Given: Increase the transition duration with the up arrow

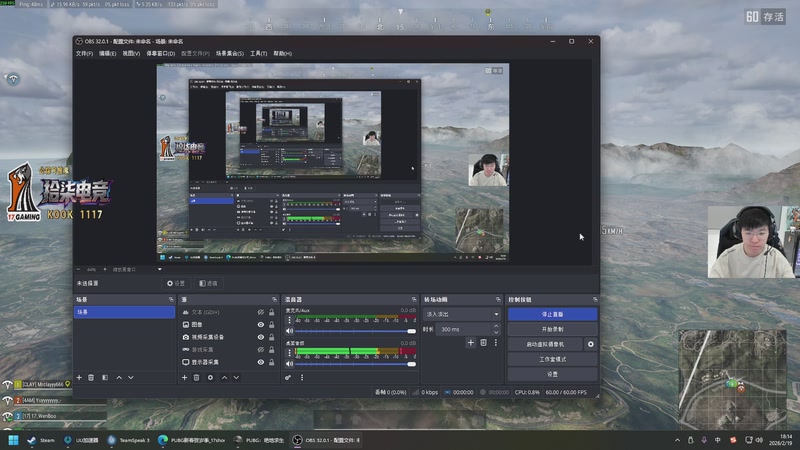Looking at the screenshot, I should pyautogui.click(x=496, y=327).
